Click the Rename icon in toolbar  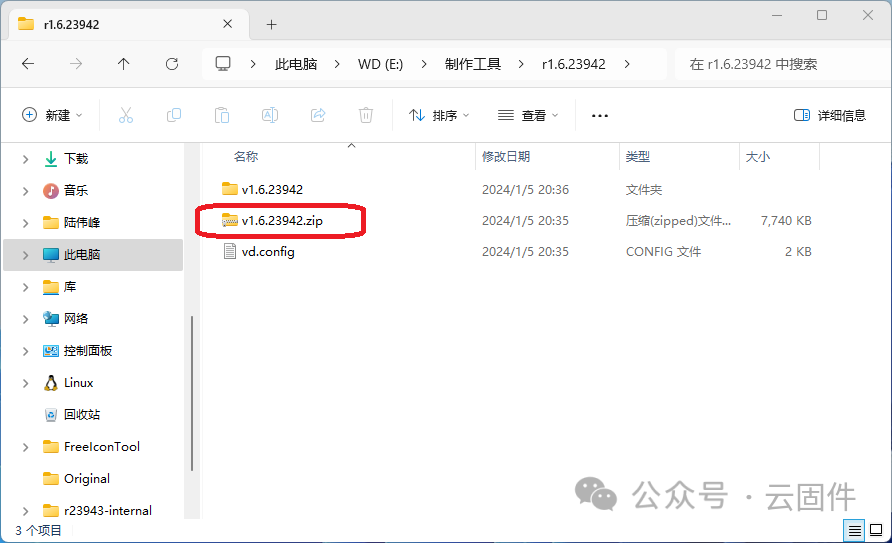pos(270,115)
